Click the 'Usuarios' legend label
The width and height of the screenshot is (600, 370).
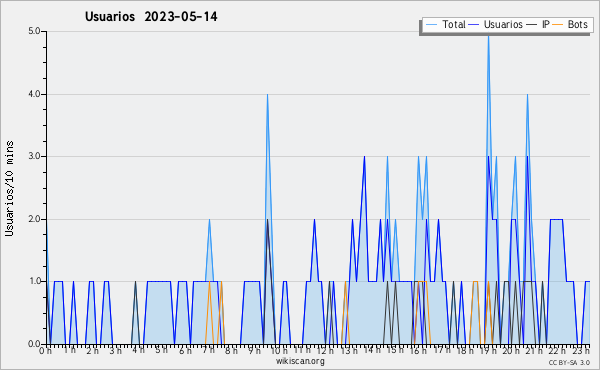pyautogui.click(x=503, y=25)
